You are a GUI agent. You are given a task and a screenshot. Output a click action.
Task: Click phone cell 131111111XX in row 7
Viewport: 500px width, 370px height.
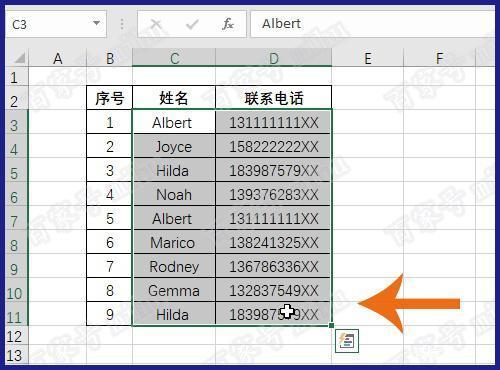pyautogui.click(x=274, y=218)
